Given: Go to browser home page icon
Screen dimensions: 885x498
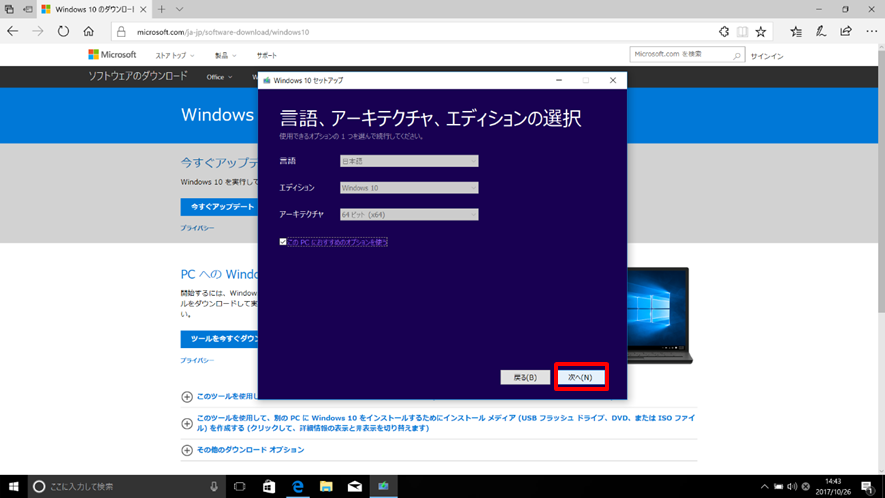Looking at the screenshot, I should 89,32.
